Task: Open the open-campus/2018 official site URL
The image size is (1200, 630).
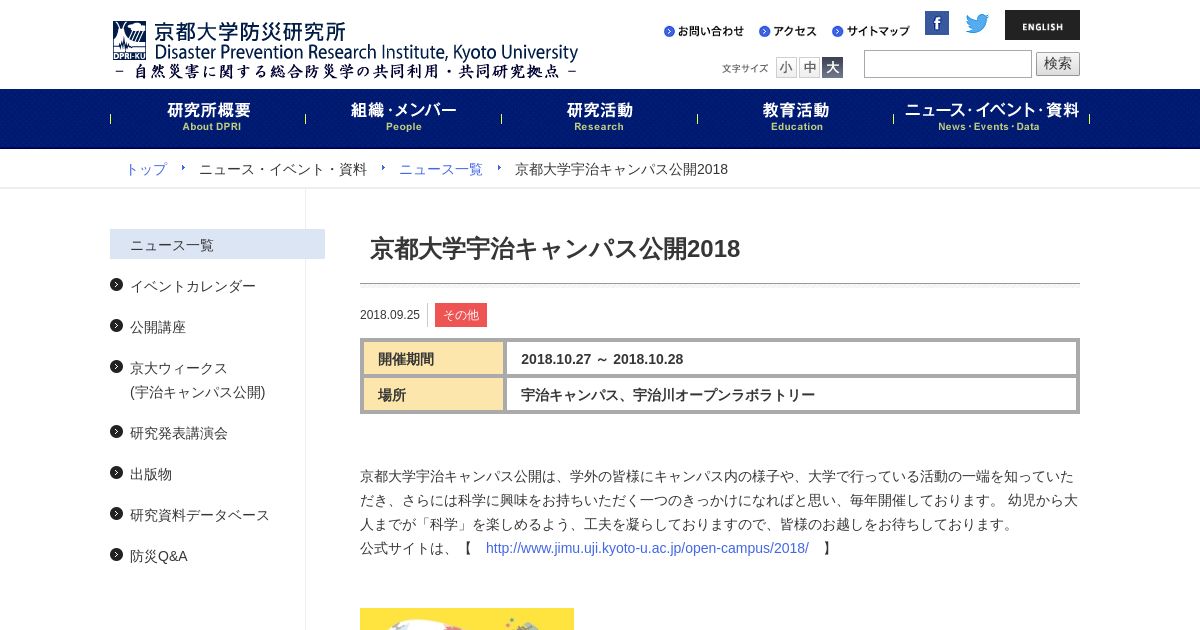Action: pos(647,548)
